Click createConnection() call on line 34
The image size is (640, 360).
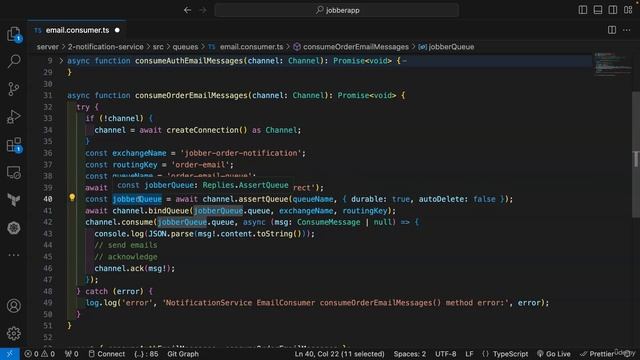point(207,130)
